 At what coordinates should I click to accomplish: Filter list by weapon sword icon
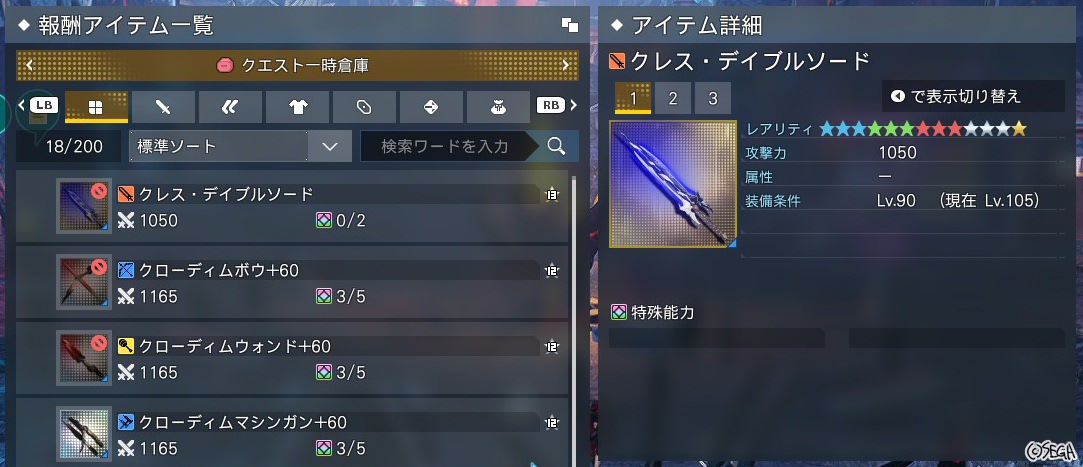[163, 107]
